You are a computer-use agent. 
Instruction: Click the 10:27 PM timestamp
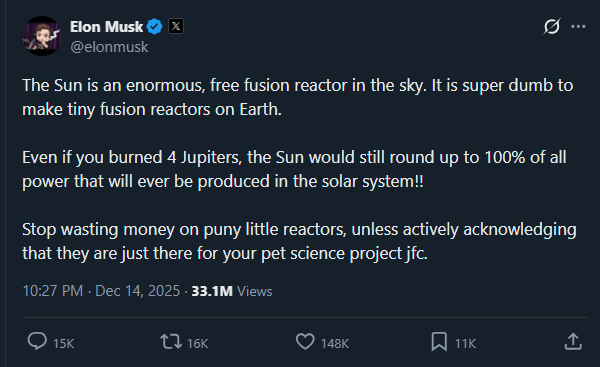52,291
